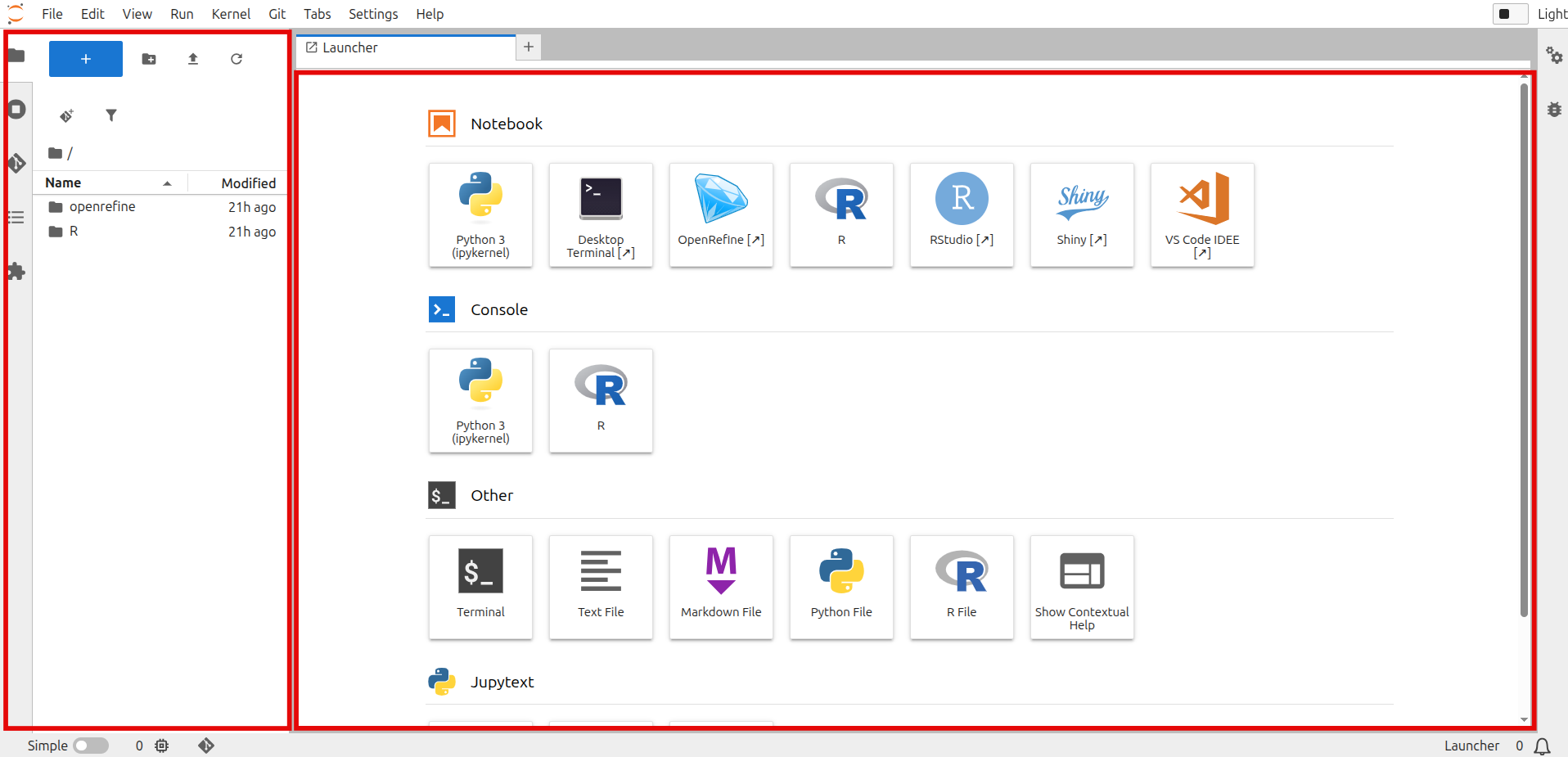Click the Console section heading
This screenshot has width=1568, height=757.
[499, 309]
